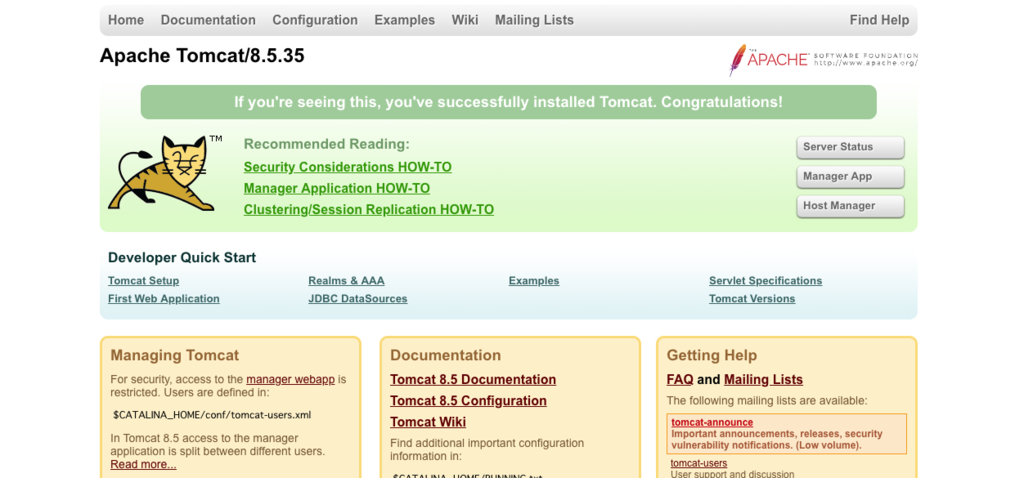Click the Apache Software Foundation feather logo
Image resolution: width=1024 pixels, height=478 pixels.
click(x=823, y=59)
